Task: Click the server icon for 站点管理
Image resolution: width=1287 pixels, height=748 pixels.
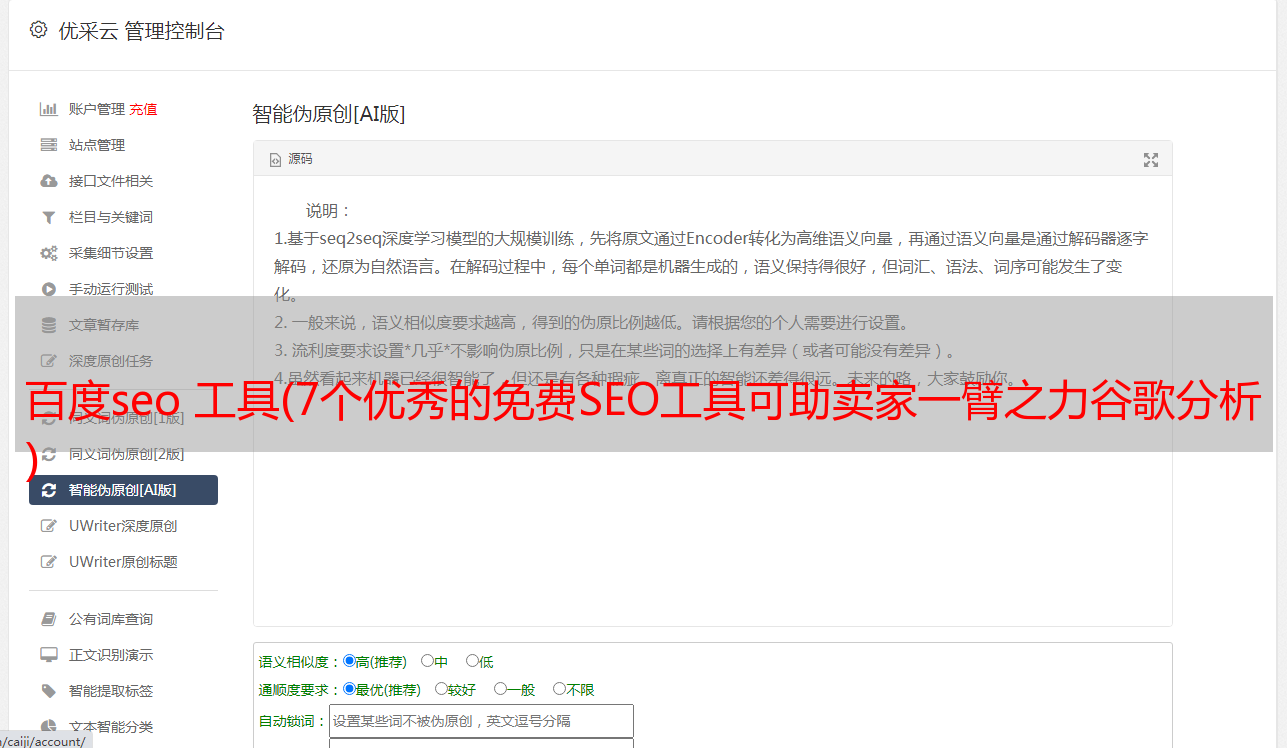Action: (48, 145)
